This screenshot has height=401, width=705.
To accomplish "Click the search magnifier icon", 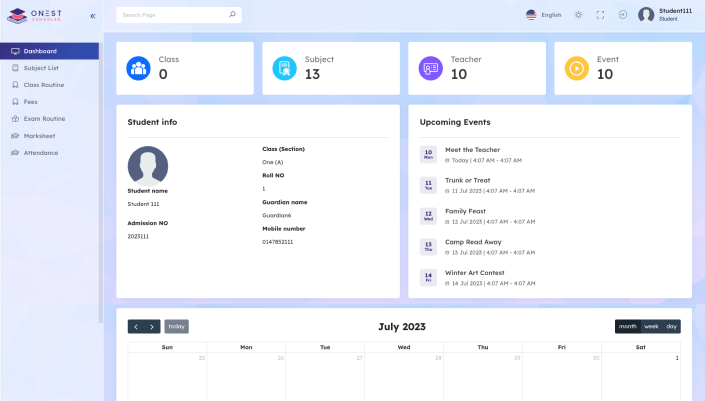I will click(232, 14).
